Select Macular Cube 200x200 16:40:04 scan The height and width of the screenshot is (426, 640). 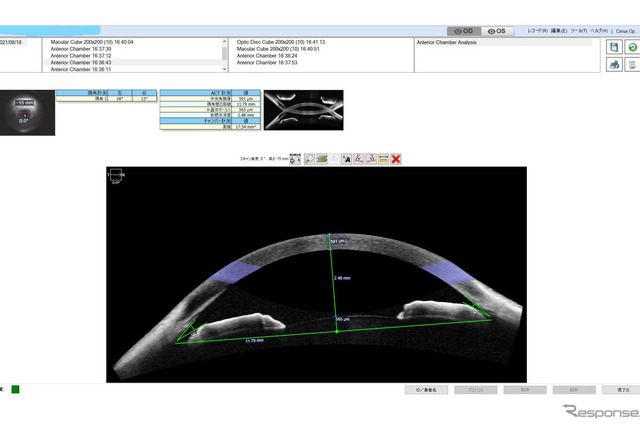coord(92,42)
